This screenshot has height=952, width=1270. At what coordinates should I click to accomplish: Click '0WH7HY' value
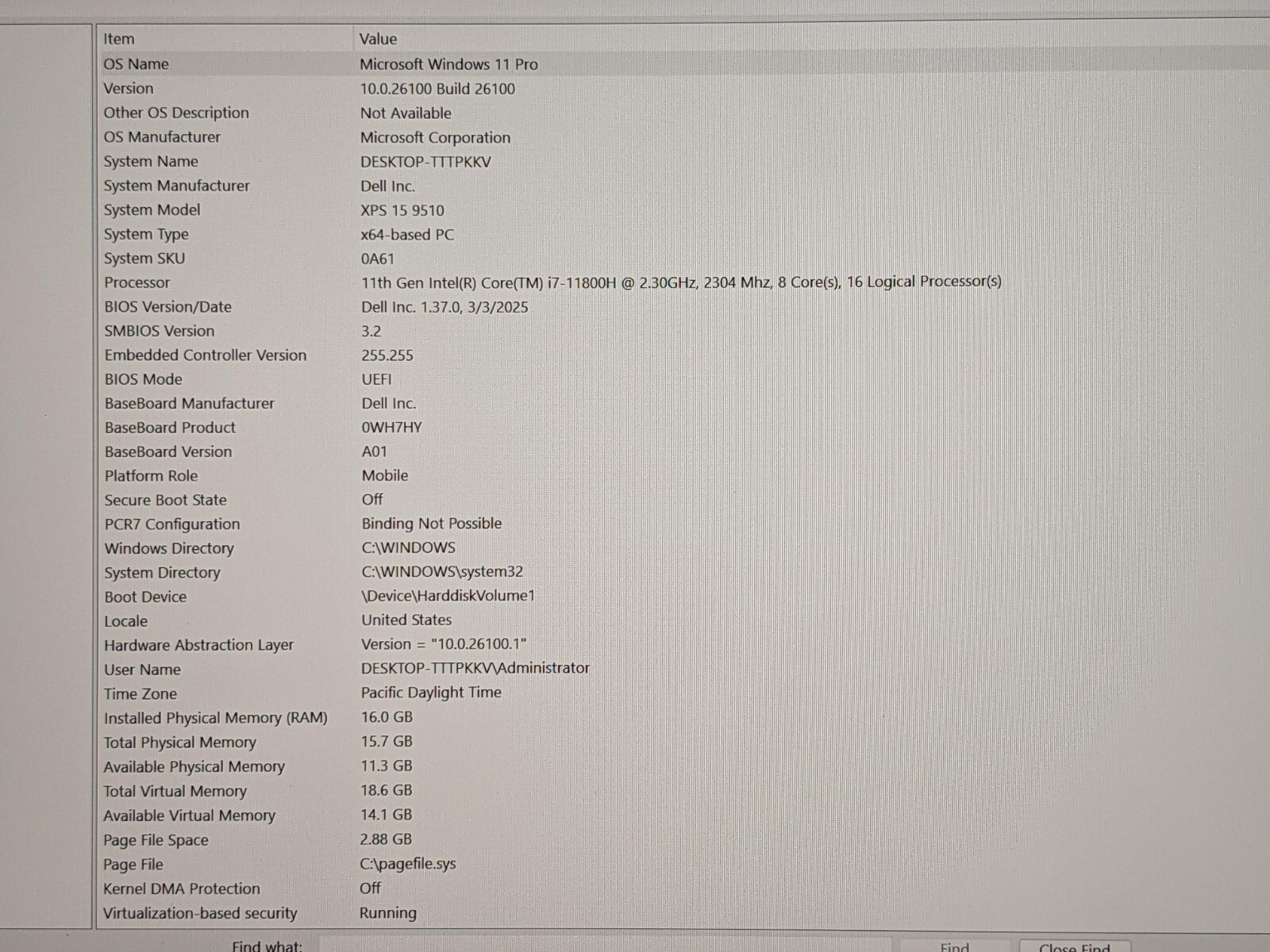391,428
